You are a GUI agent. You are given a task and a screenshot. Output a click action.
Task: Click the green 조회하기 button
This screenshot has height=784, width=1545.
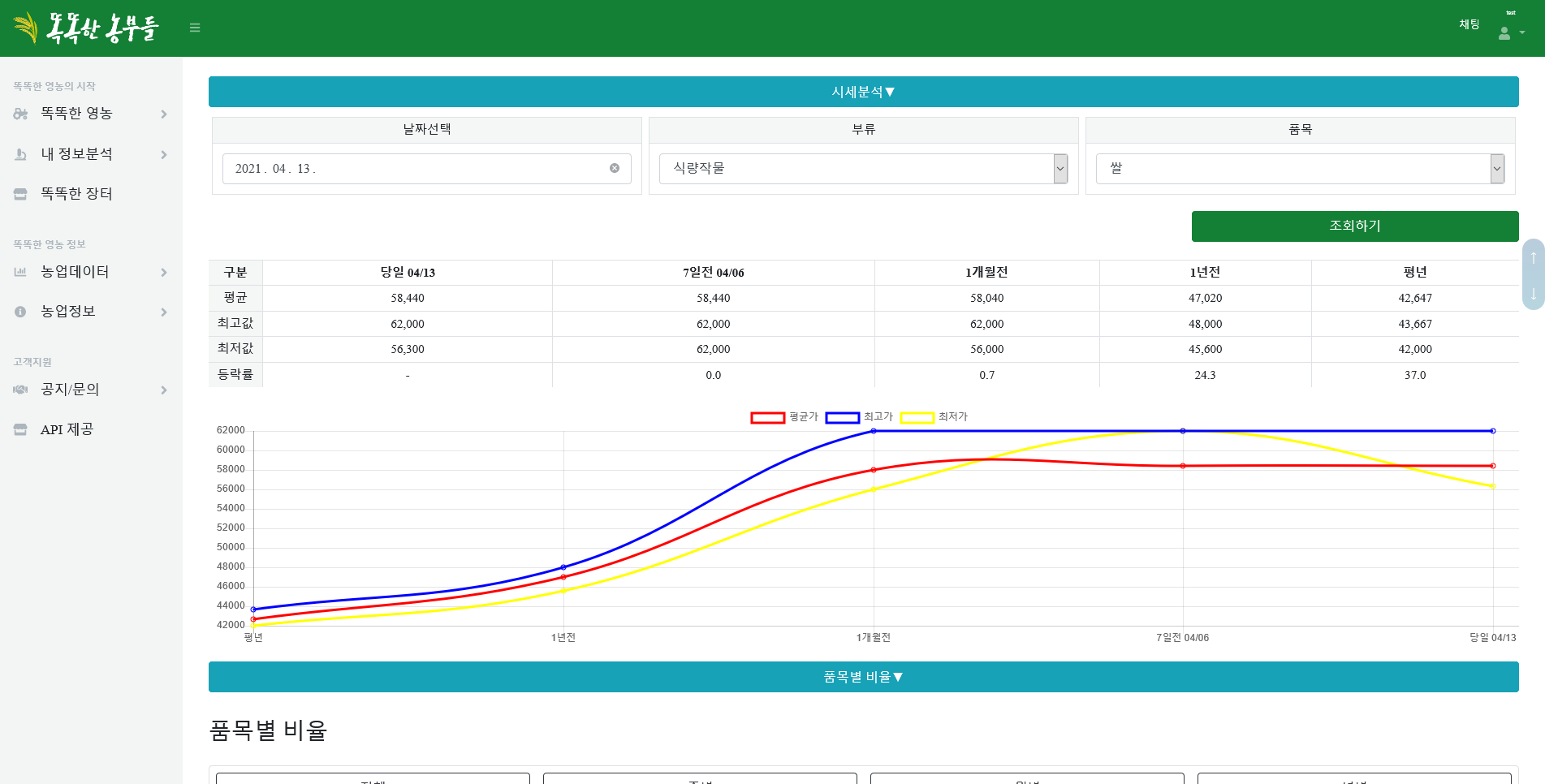(x=1354, y=226)
